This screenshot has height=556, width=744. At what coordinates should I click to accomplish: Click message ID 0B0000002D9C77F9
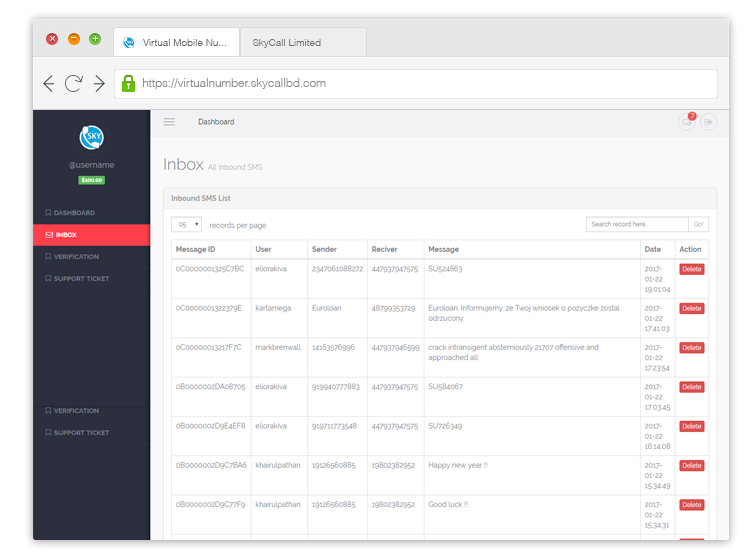click(x=211, y=505)
